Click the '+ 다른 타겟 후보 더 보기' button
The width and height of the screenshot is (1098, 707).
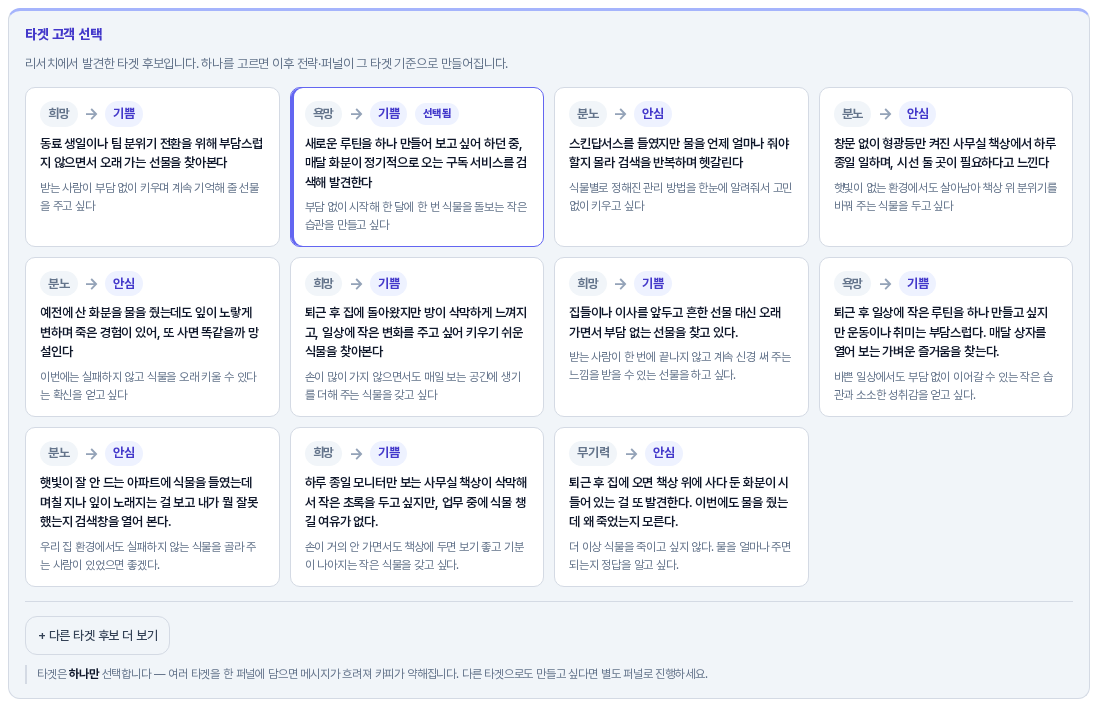point(97,636)
